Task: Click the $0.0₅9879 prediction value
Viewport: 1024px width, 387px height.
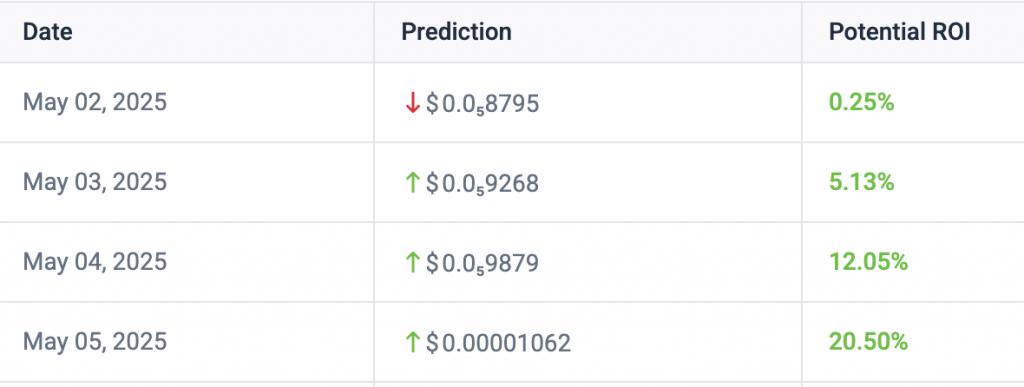Action: pyautogui.click(x=483, y=263)
